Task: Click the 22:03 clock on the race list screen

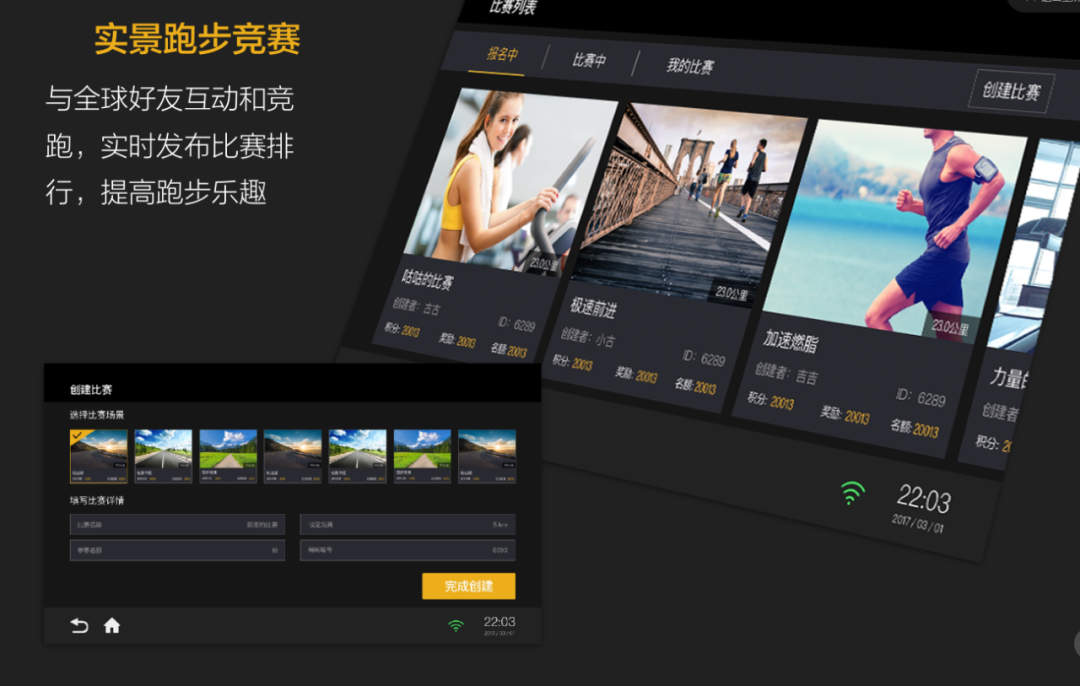Action: click(x=924, y=499)
